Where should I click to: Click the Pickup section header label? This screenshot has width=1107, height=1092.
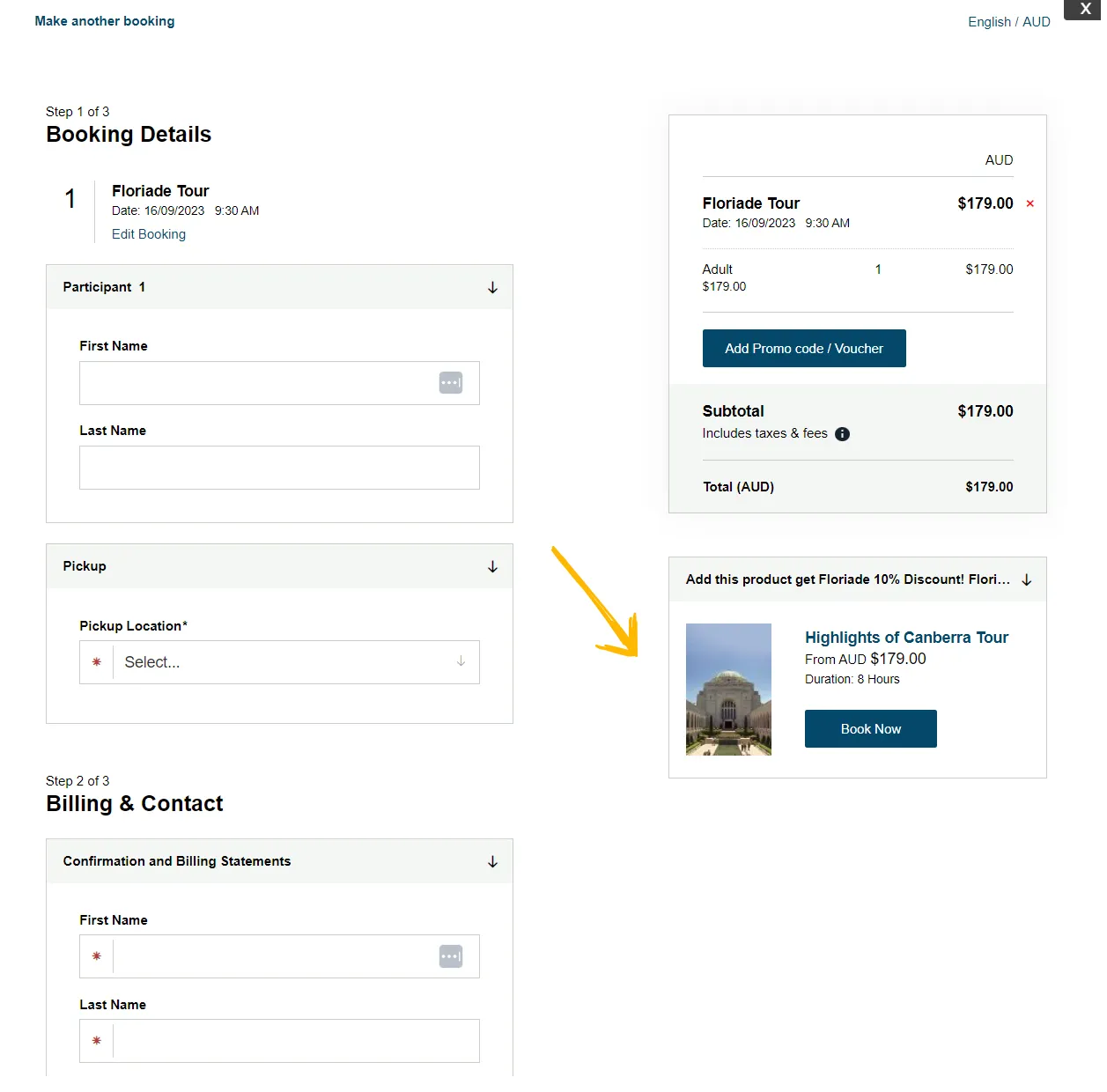(85, 566)
